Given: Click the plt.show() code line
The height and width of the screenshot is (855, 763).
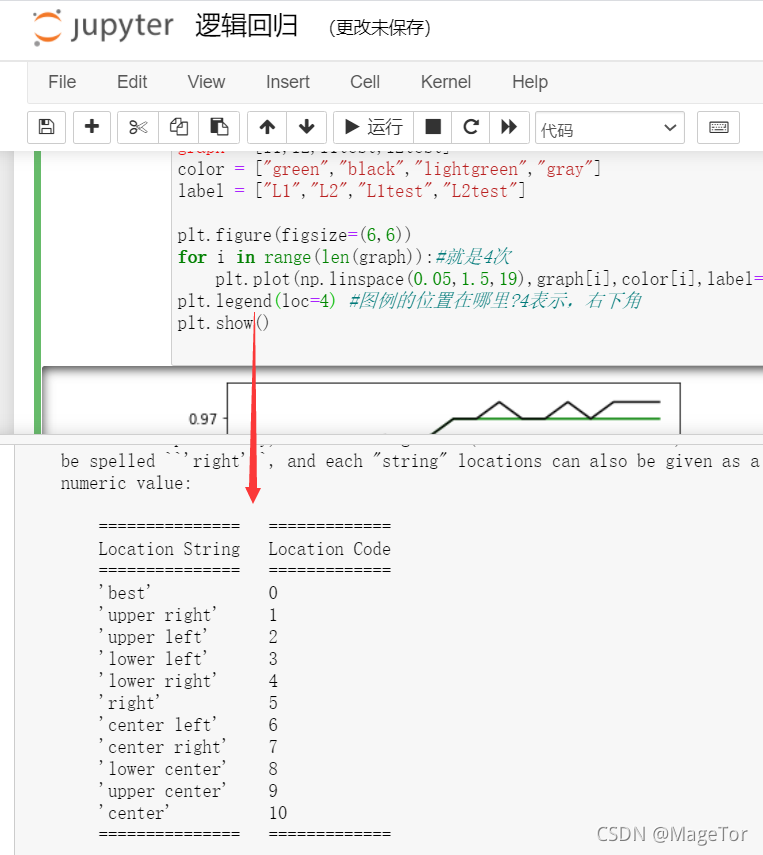Looking at the screenshot, I should 223,323.
